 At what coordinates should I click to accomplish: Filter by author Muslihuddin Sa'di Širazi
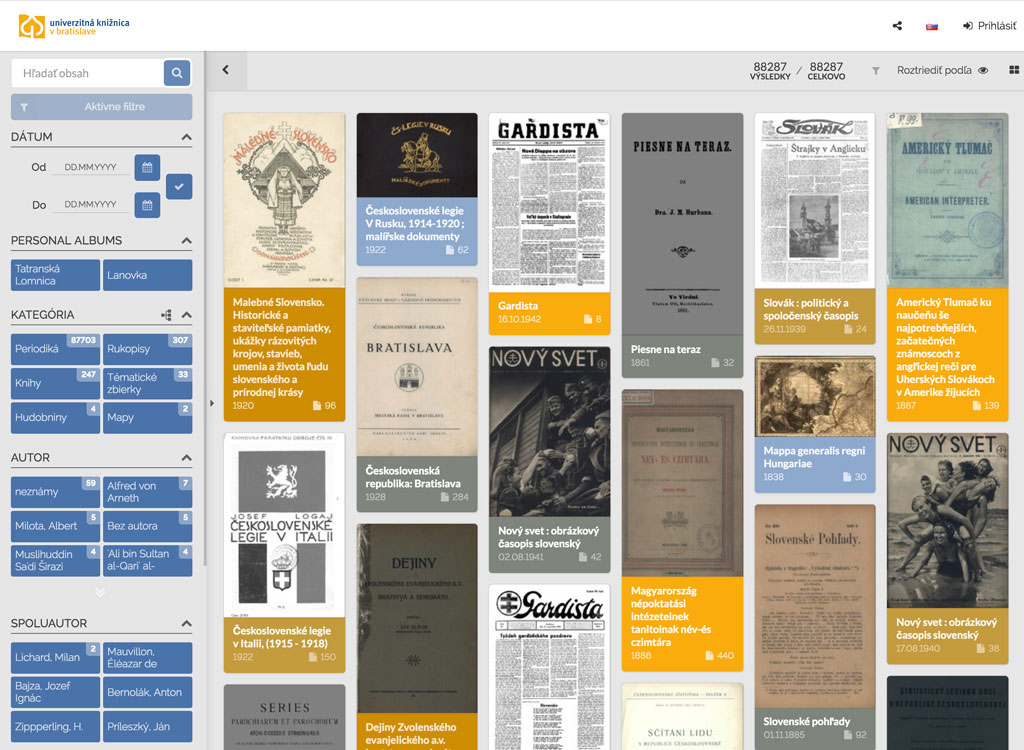tap(56, 560)
